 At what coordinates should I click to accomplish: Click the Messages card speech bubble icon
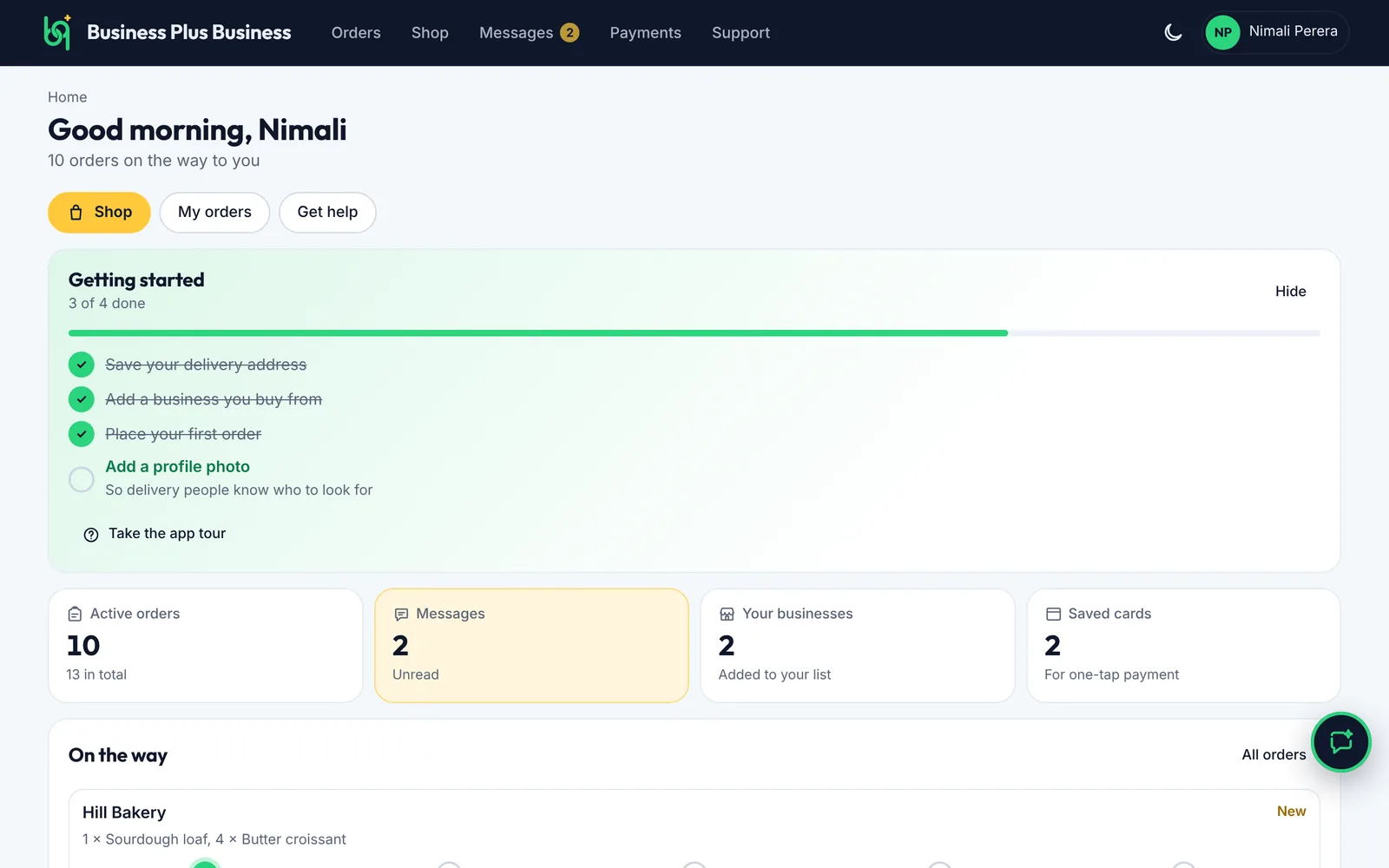point(401,614)
